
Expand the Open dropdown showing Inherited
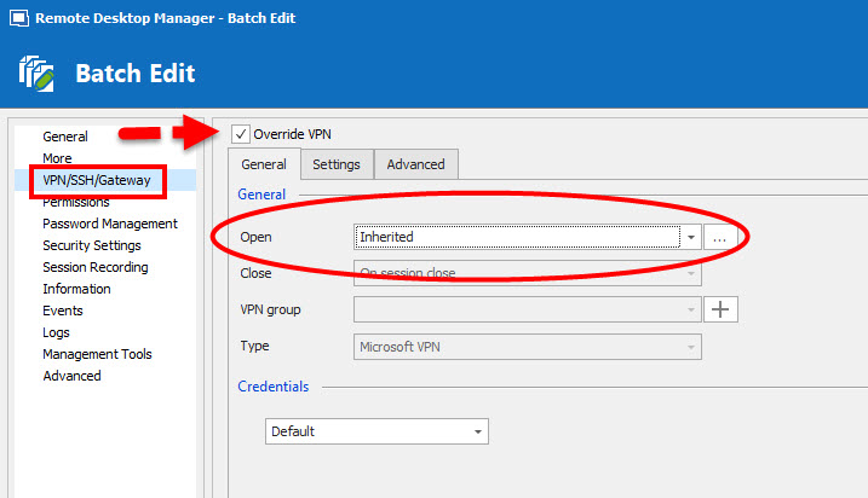click(690, 237)
